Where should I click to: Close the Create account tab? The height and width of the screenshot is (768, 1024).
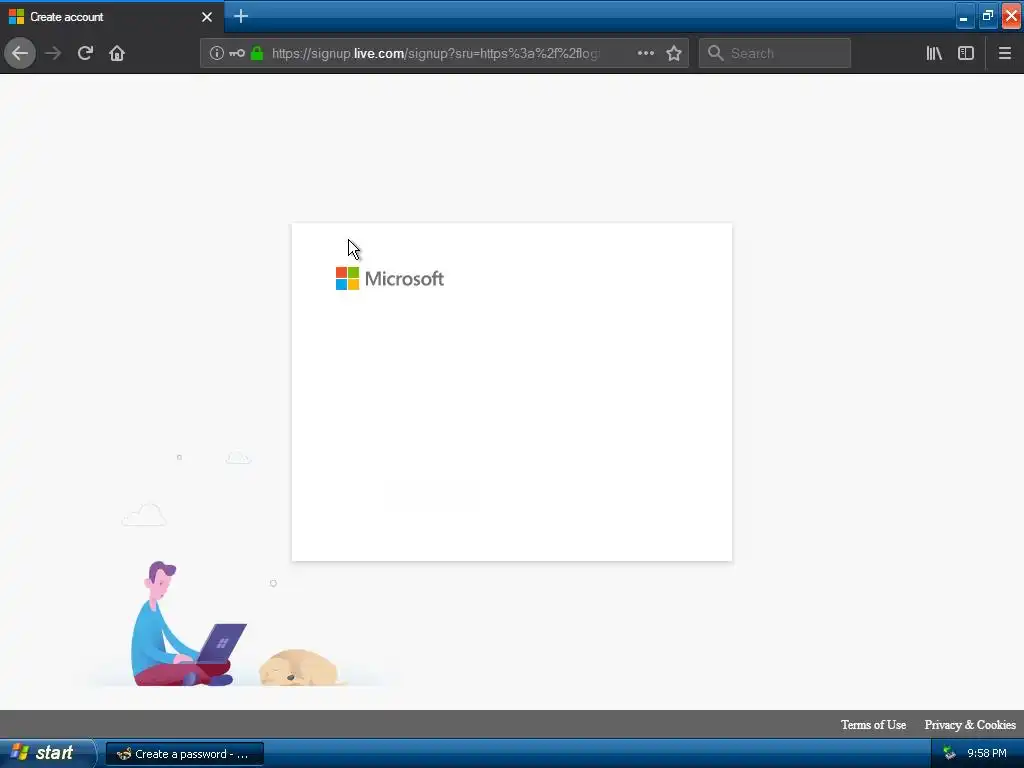point(207,17)
